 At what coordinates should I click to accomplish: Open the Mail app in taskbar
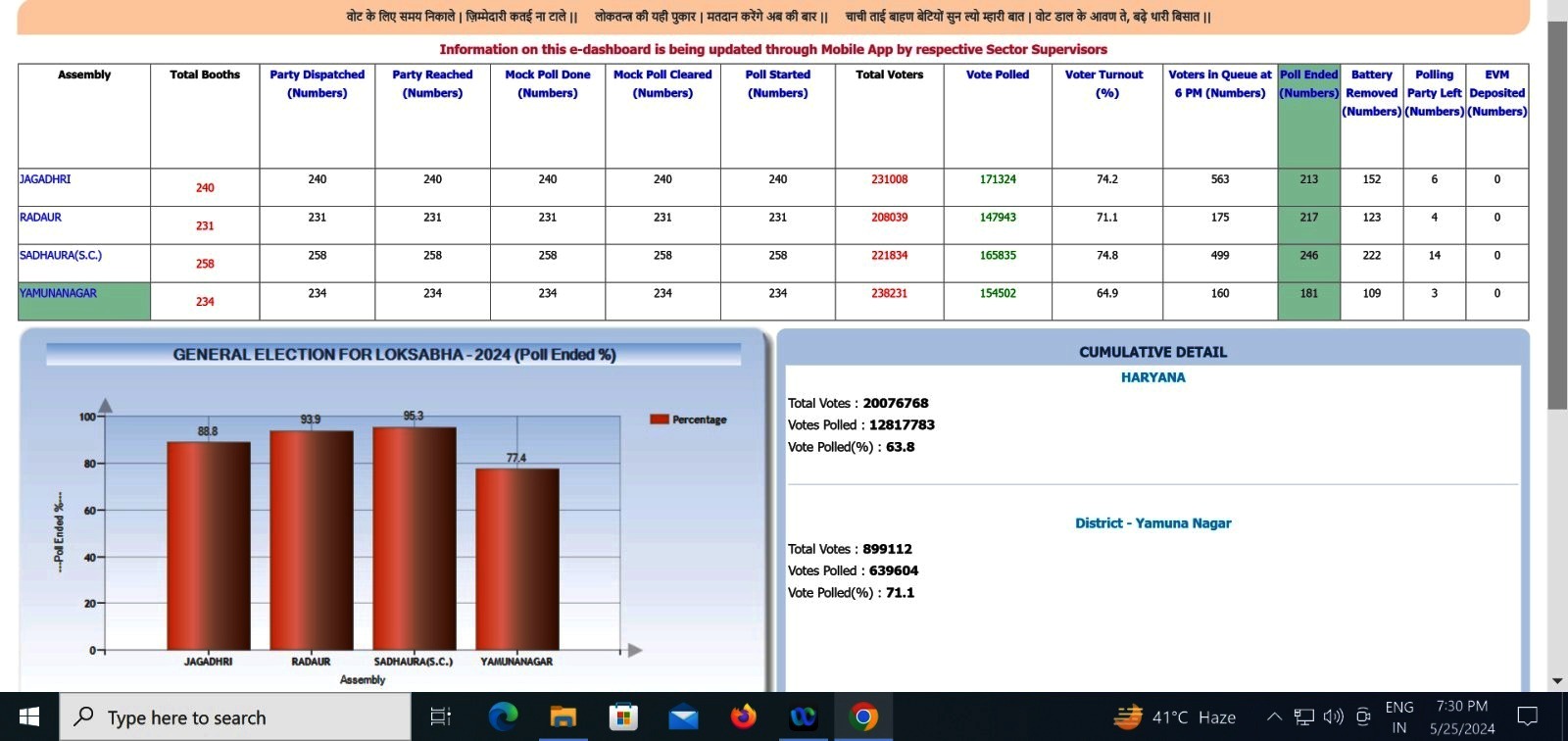tap(683, 717)
